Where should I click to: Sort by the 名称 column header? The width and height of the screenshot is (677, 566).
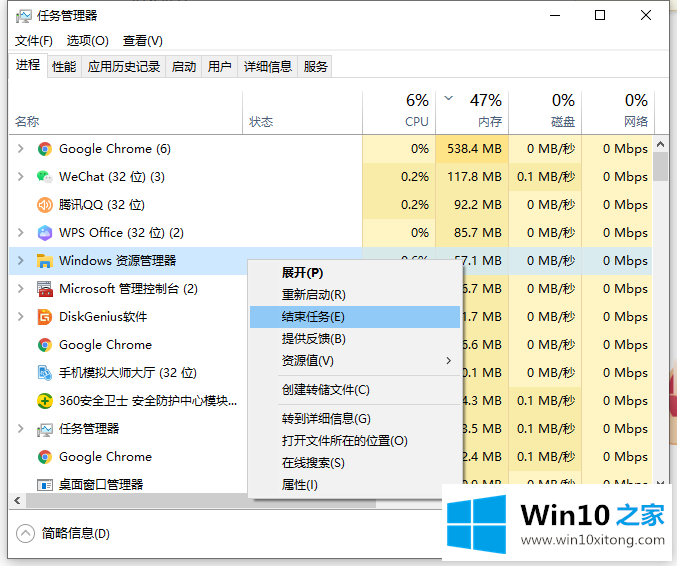point(126,112)
